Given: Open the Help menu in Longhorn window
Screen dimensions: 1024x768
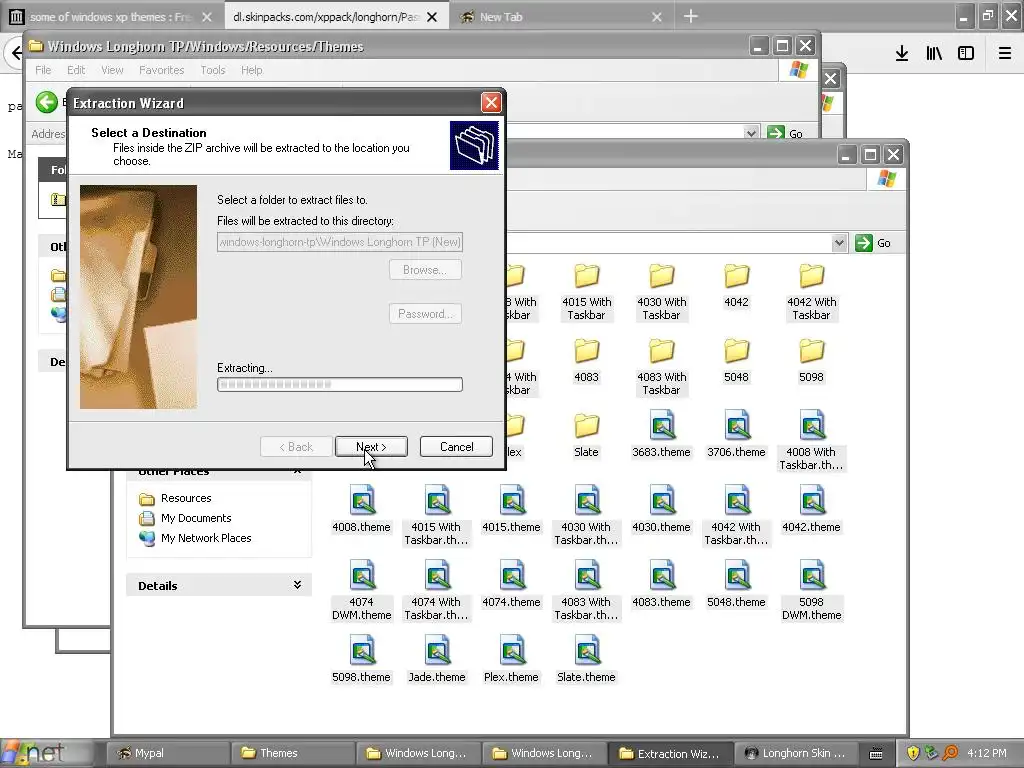Looking at the screenshot, I should click(251, 70).
